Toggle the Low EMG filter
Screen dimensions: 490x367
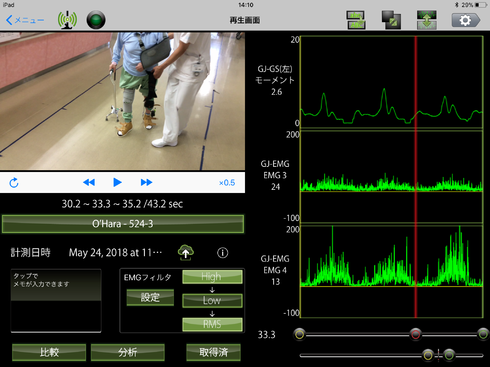[x=212, y=300]
